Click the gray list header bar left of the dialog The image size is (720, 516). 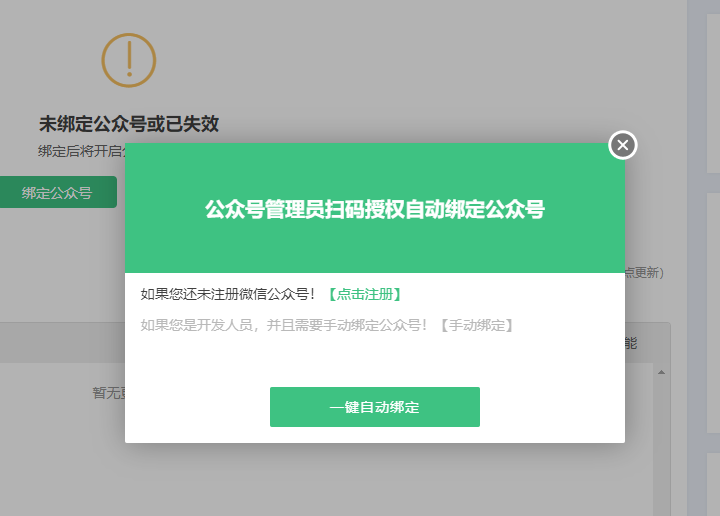click(x=60, y=342)
